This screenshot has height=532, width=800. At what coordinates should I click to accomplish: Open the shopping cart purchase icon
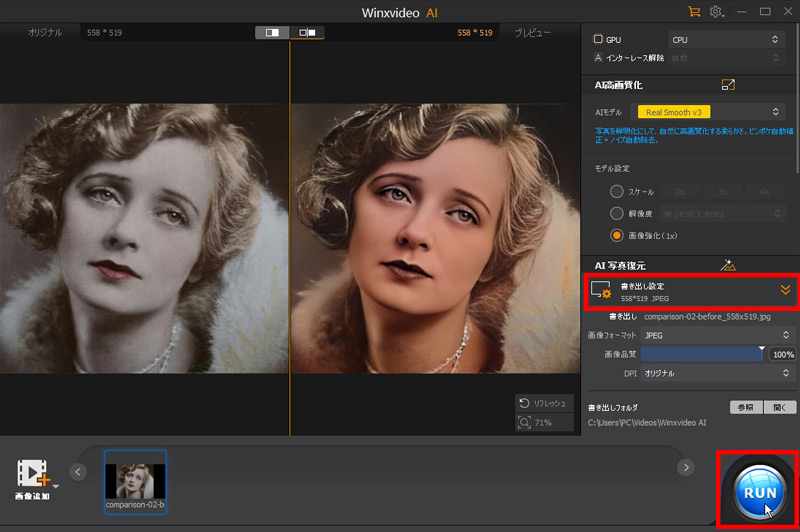(x=694, y=11)
